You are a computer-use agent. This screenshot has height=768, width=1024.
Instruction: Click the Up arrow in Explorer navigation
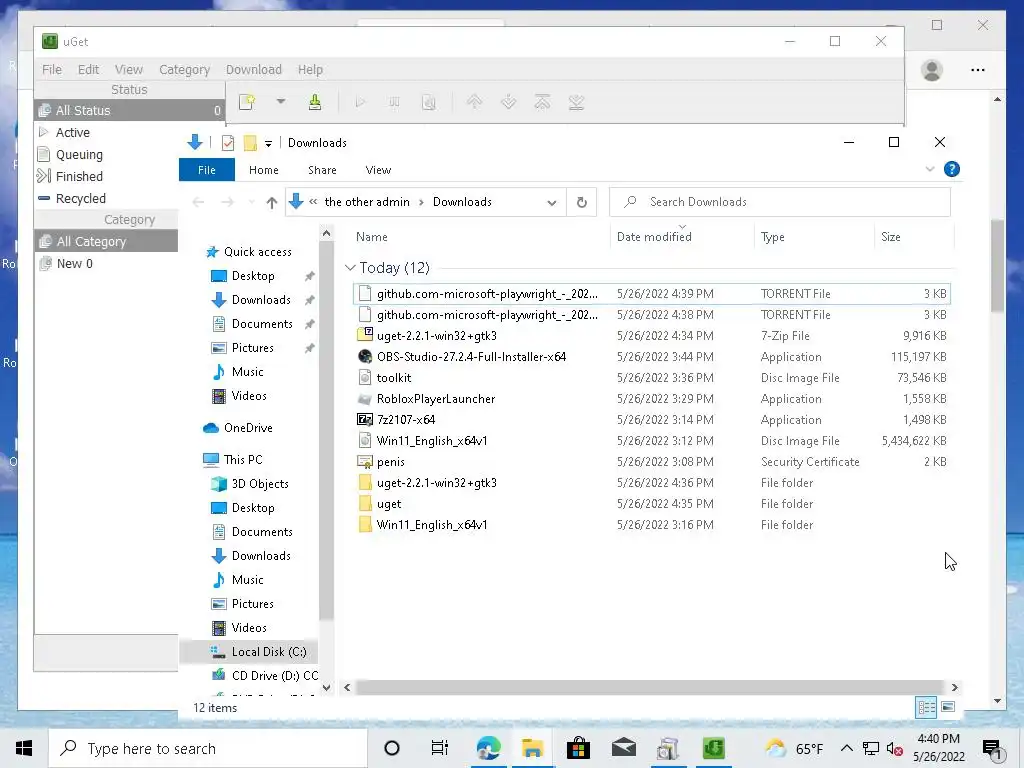pos(272,202)
